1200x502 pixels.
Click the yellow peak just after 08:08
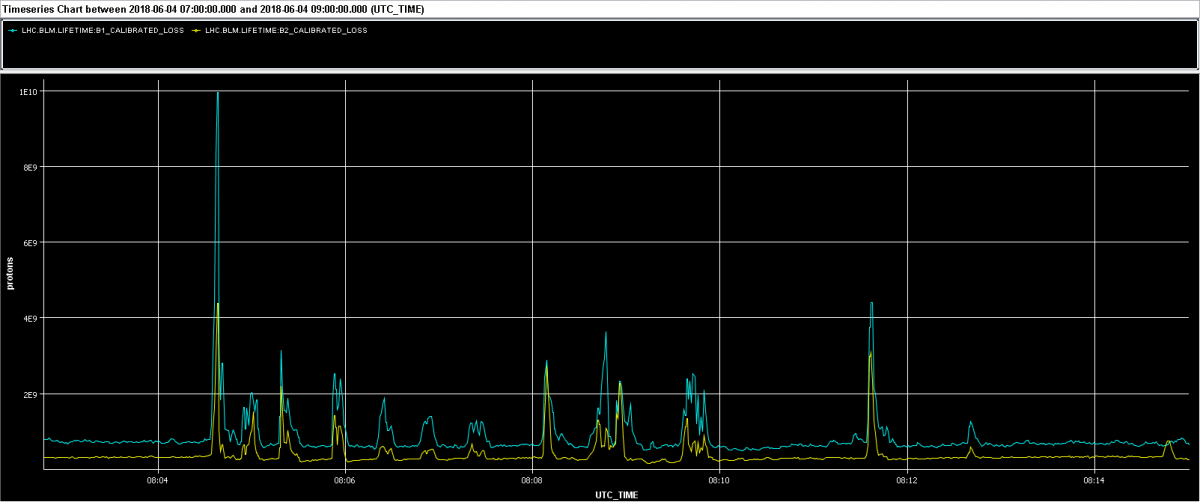coord(546,365)
